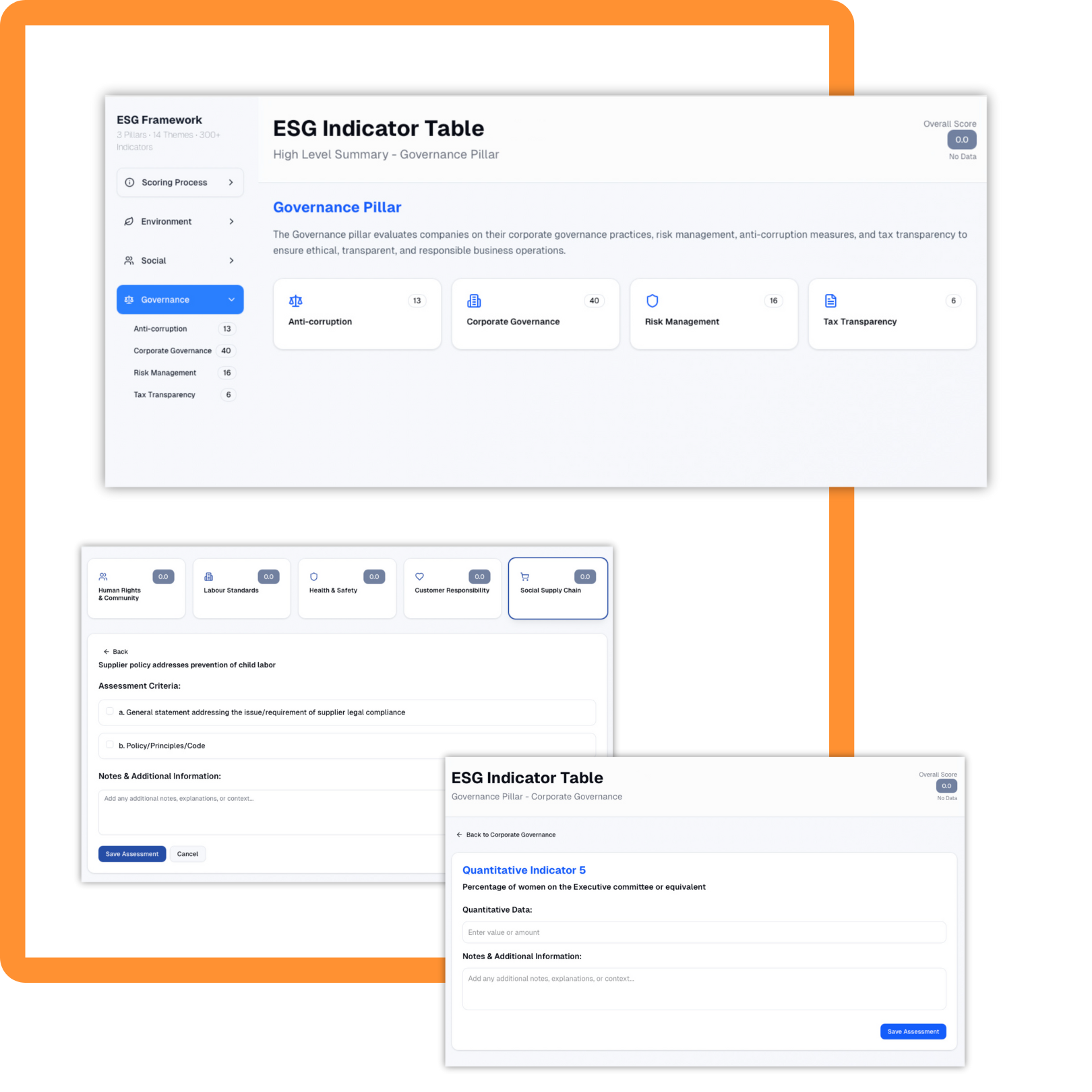
Task: Expand the Environment pillar chevron
Action: [231, 222]
